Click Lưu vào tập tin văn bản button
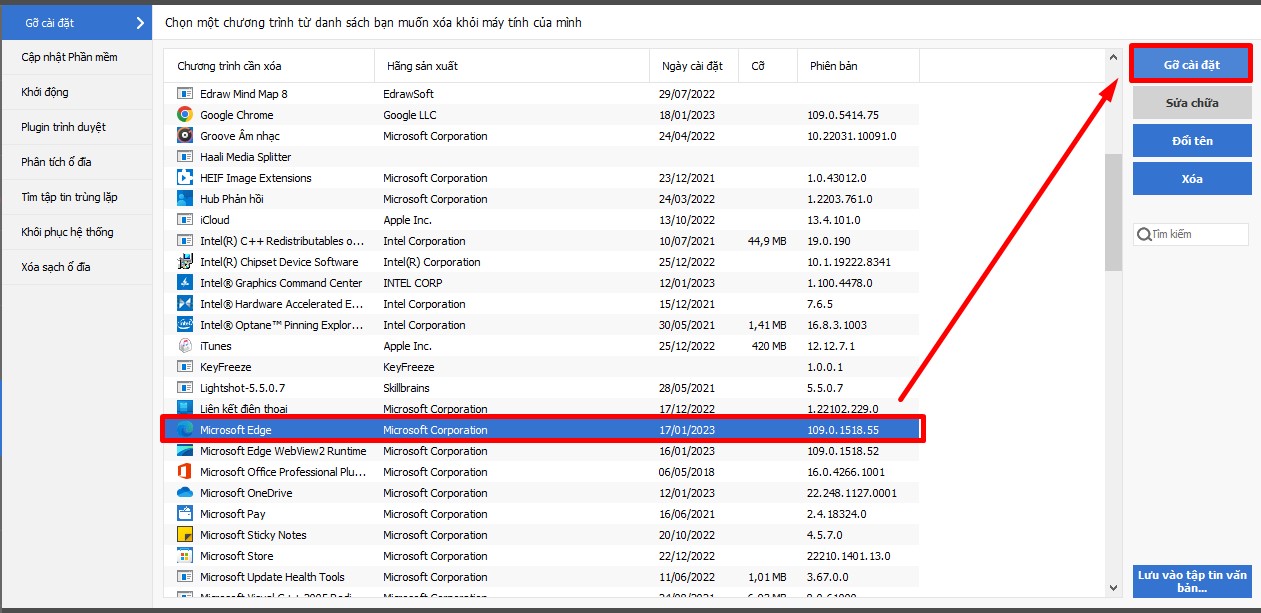 pos(1191,581)
